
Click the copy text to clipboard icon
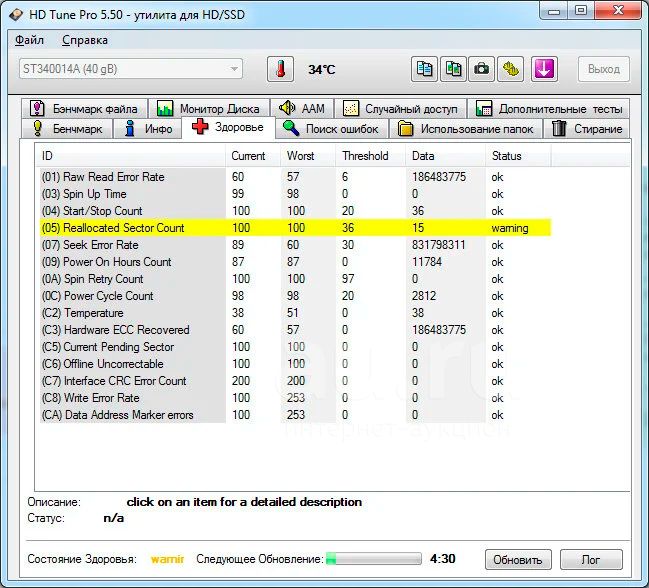424,69
